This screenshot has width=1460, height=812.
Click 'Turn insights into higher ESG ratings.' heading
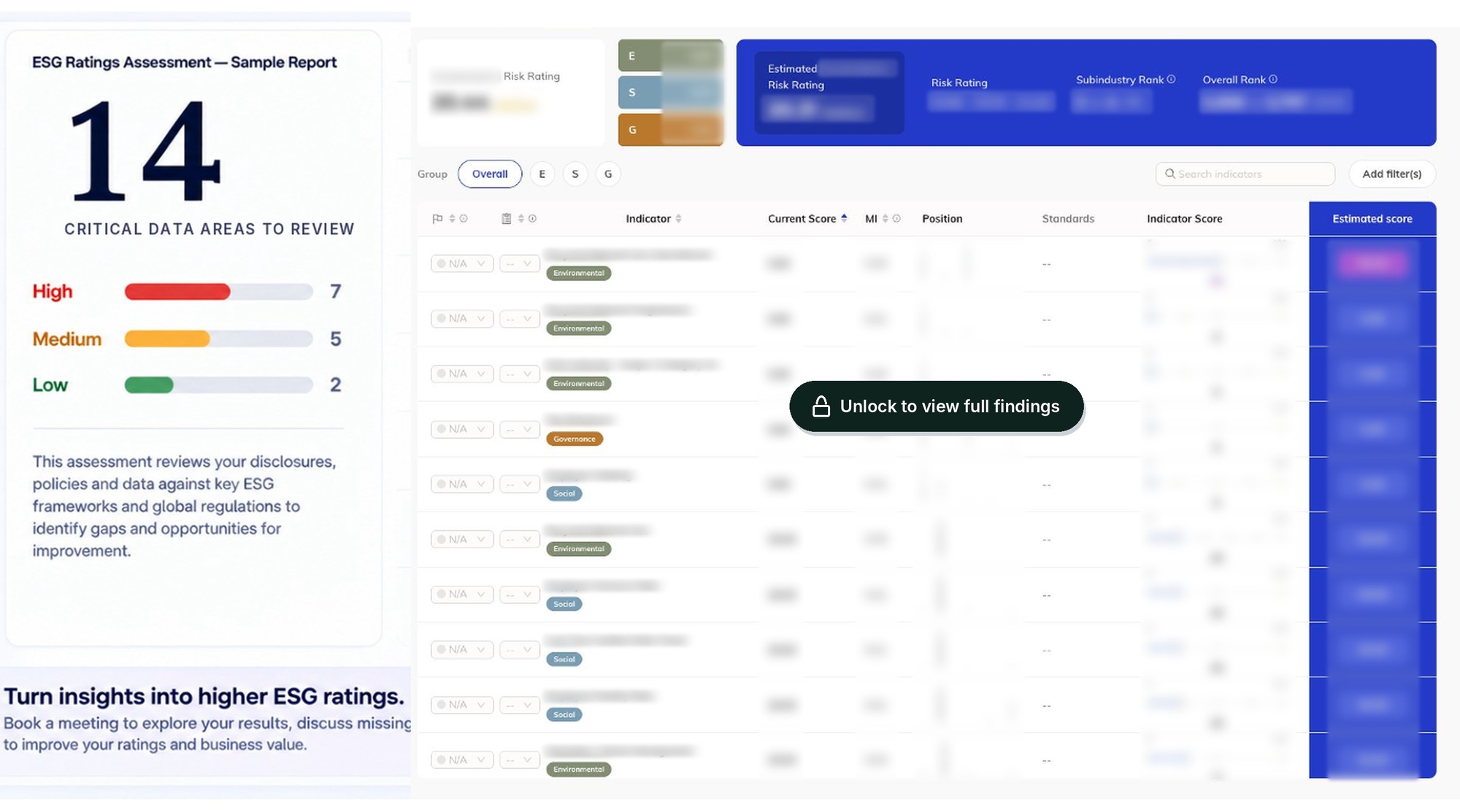click(204, 697)
